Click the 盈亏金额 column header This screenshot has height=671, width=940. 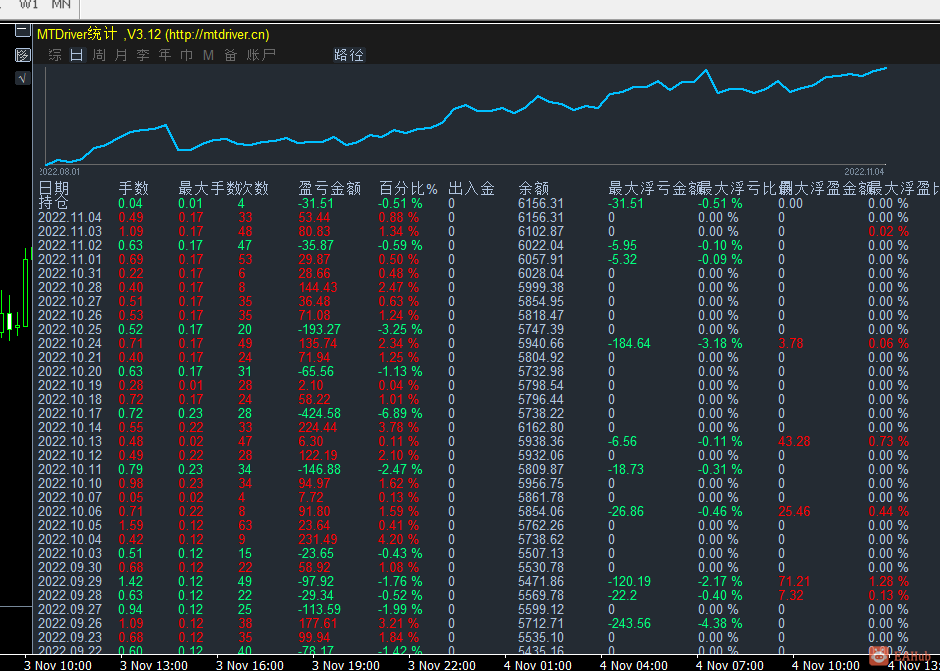click(x=329, y=188)
